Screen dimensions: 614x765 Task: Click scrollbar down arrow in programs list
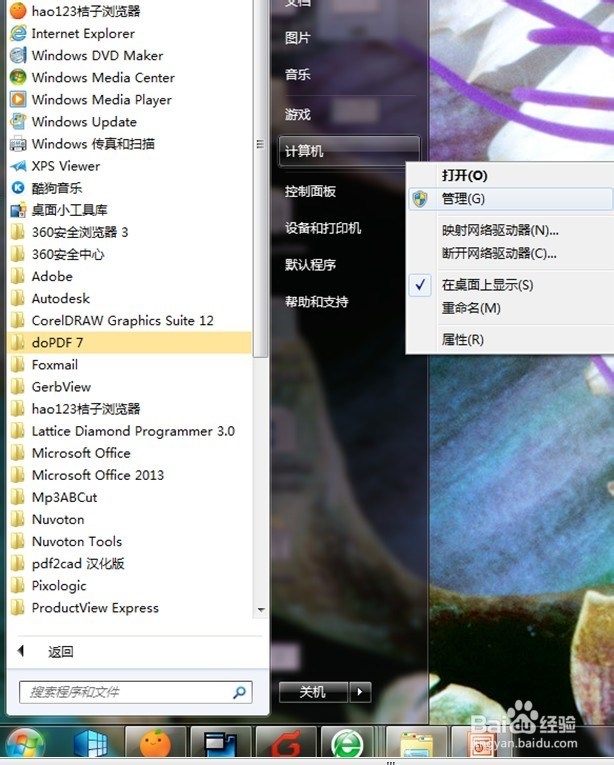[x=261, y=610]
